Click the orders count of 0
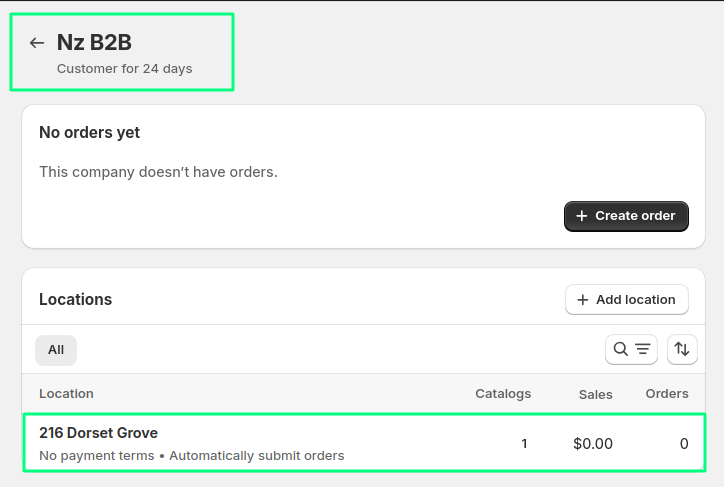Viewport: 724px width, 487px height. (x=684, y=443)
